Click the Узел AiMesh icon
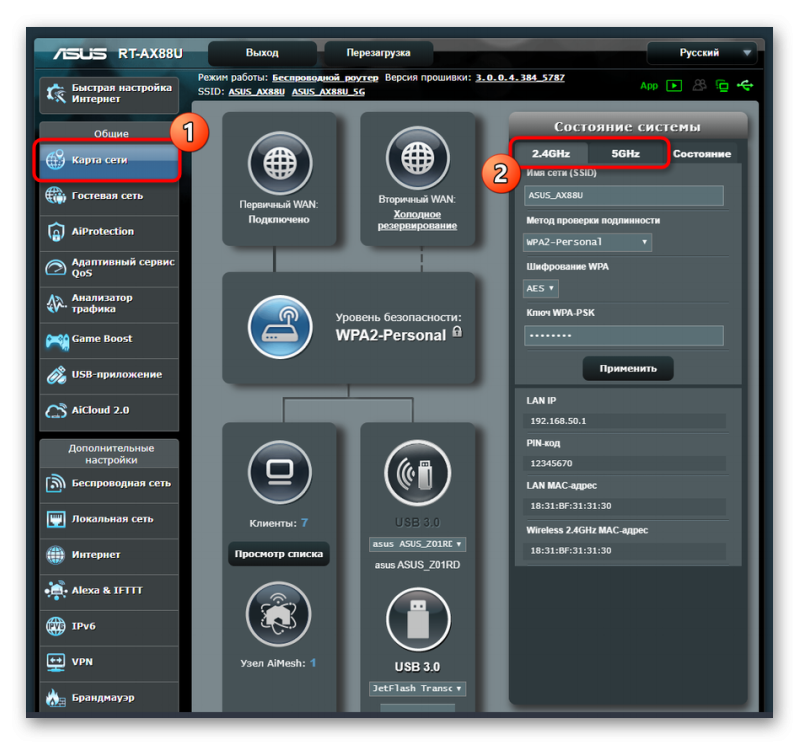 pos(279,614)
